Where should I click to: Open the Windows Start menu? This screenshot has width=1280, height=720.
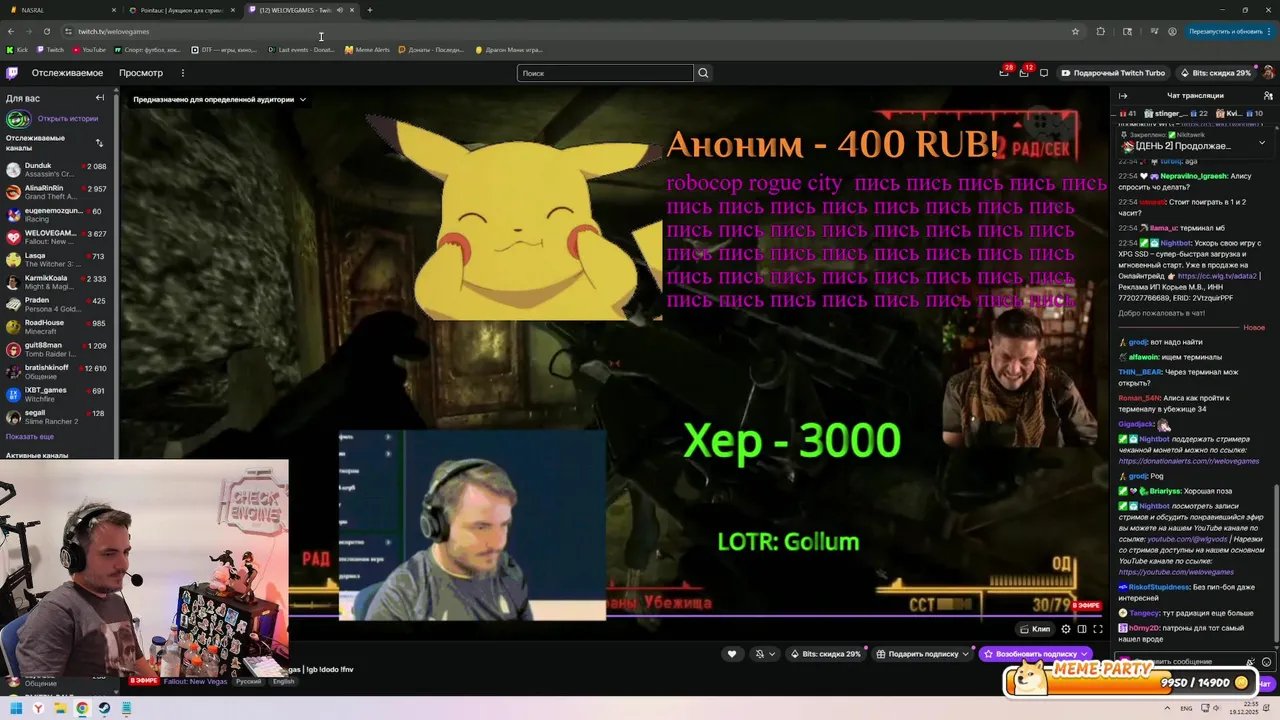[16, 708]
